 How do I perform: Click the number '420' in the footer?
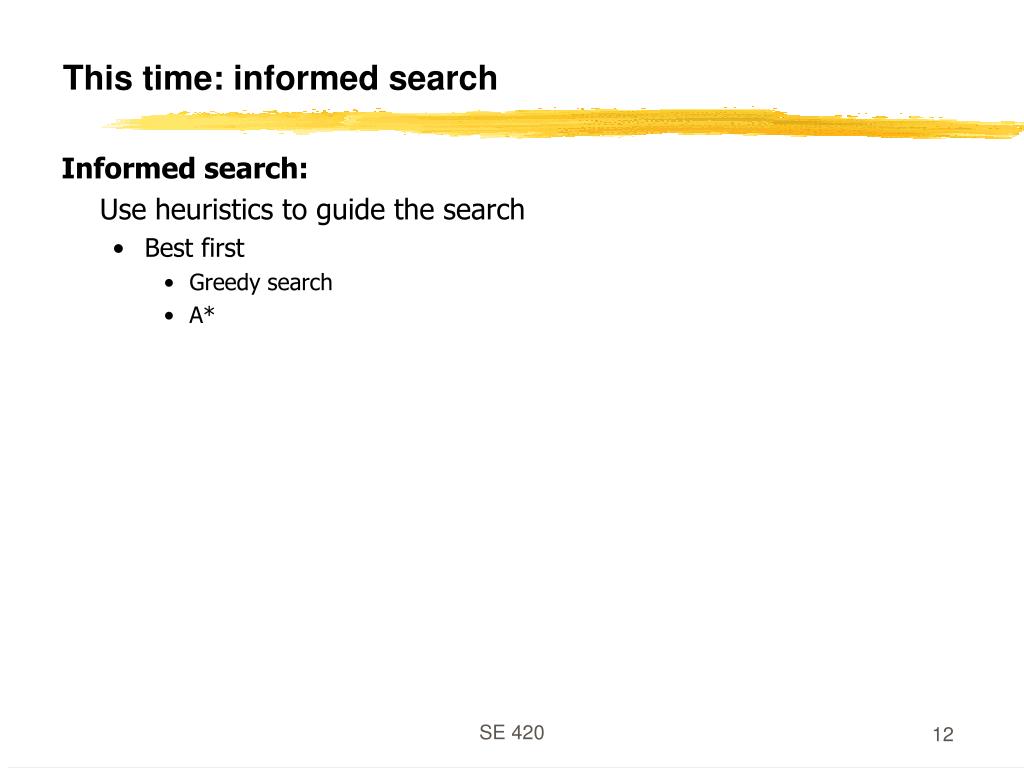coord(526,733)
